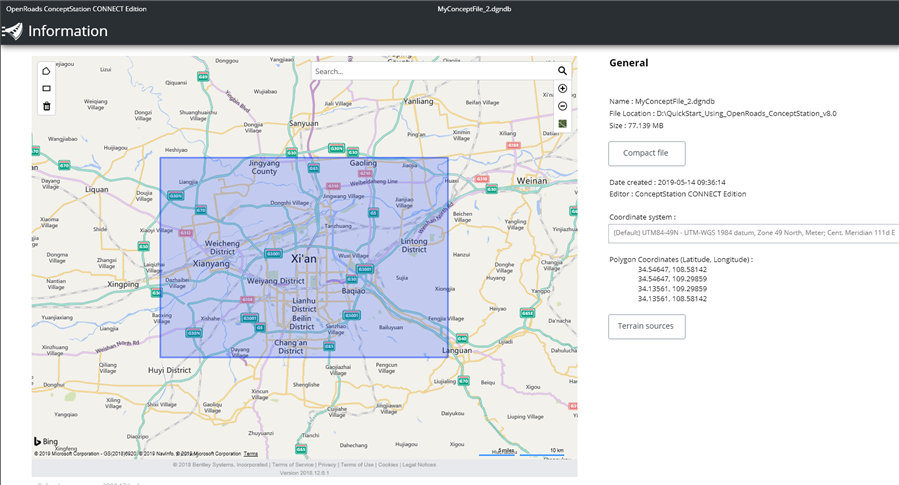Toggle the aerial imagery map layer
The height and width of the screenshot is (485, 899).
click(x=562, y=124)
